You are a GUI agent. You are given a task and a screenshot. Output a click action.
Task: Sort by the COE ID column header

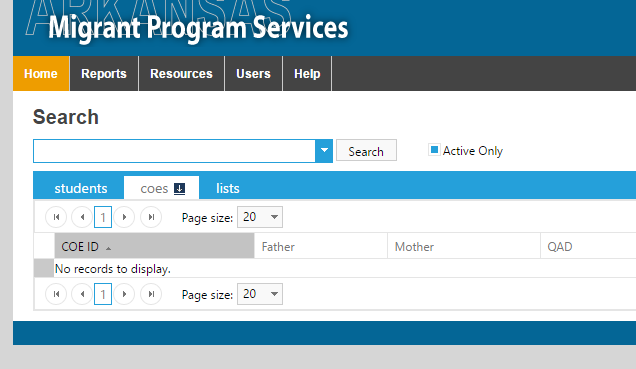pos(154,246)
